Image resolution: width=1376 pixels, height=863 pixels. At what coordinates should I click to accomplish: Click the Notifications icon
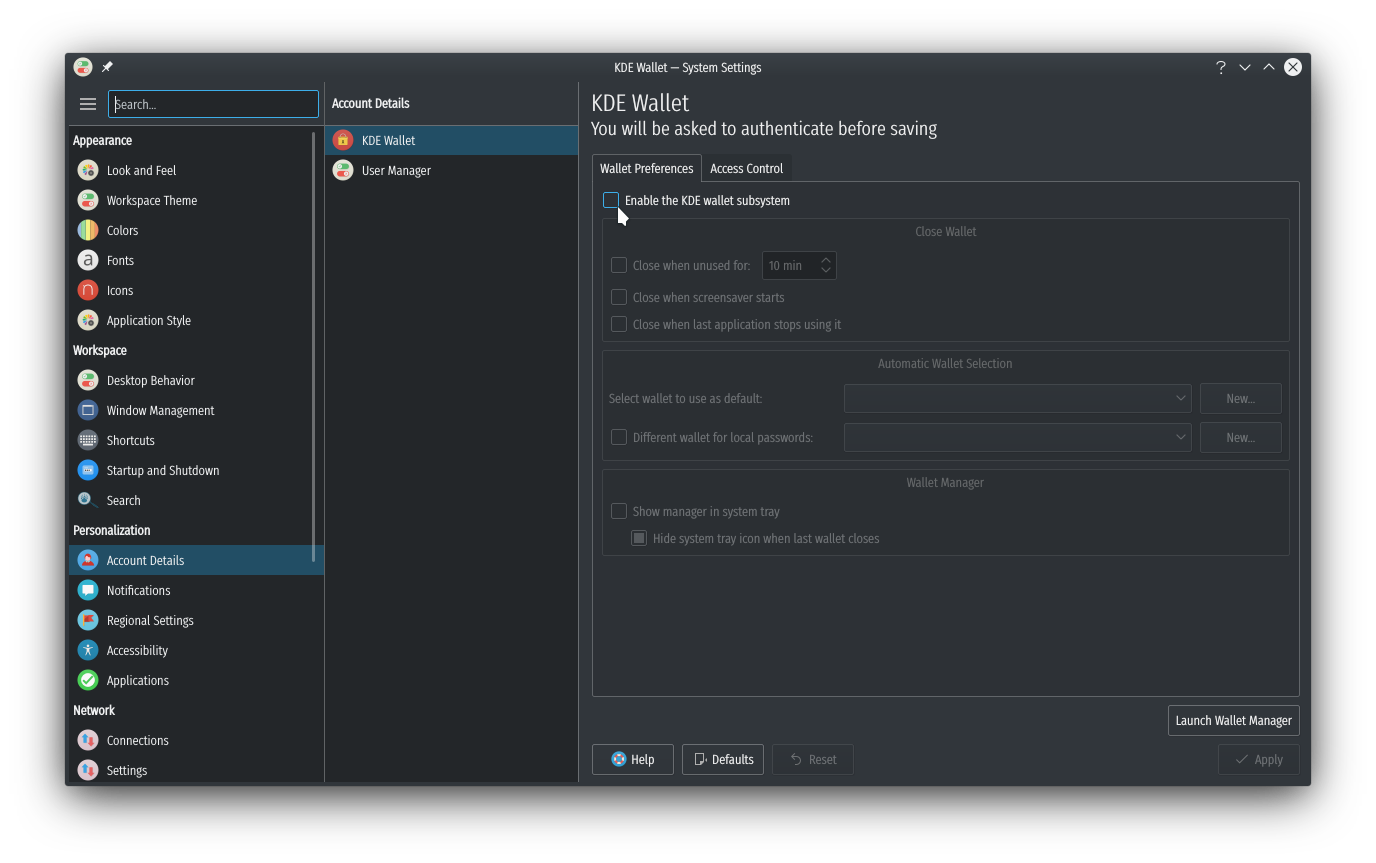[88, 590]
